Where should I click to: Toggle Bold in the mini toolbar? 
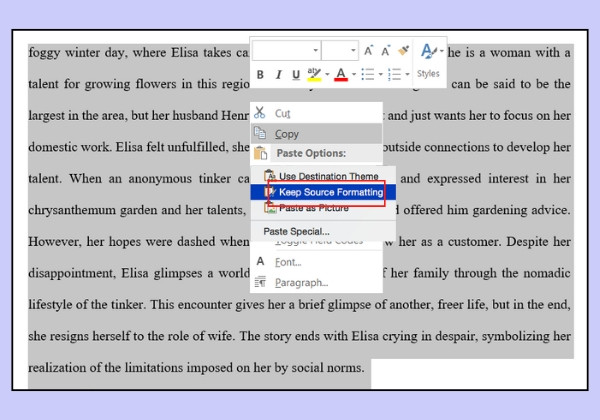[x=260, y=75]
